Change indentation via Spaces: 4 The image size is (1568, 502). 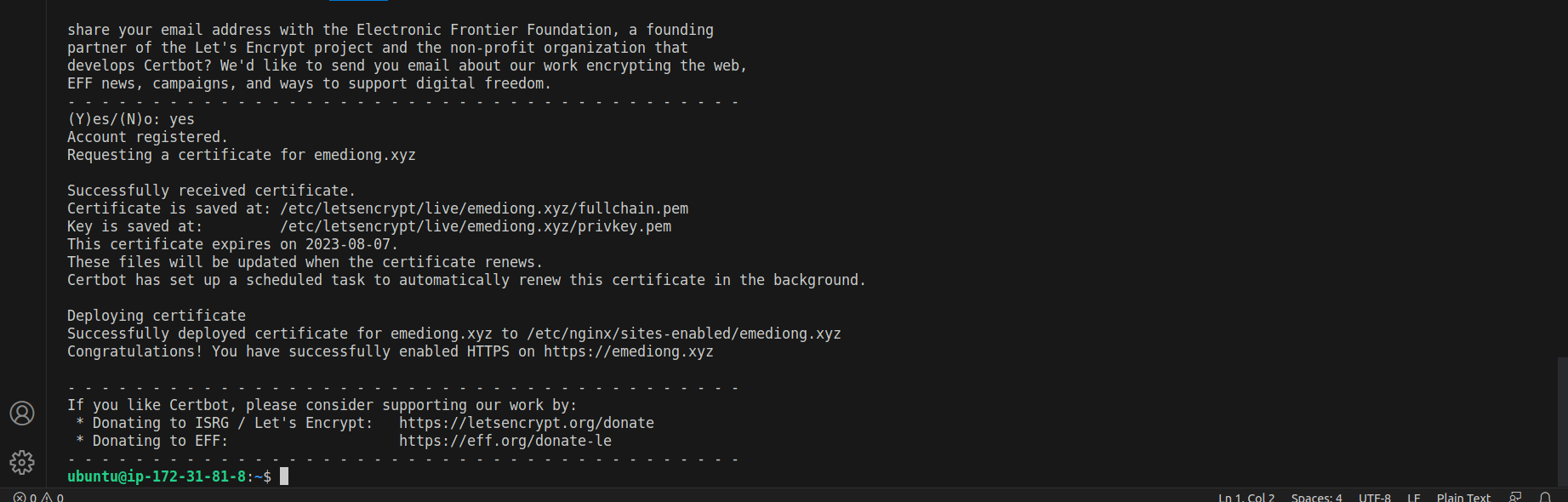[1316, 498]
